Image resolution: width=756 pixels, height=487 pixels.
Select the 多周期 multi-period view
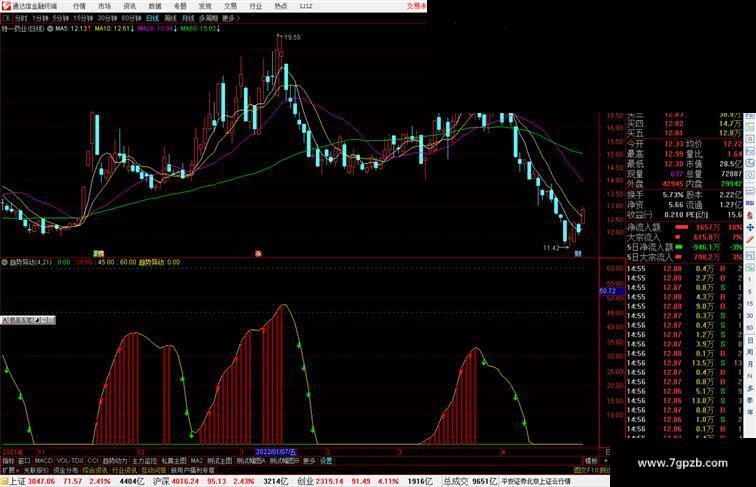(208, 18)
